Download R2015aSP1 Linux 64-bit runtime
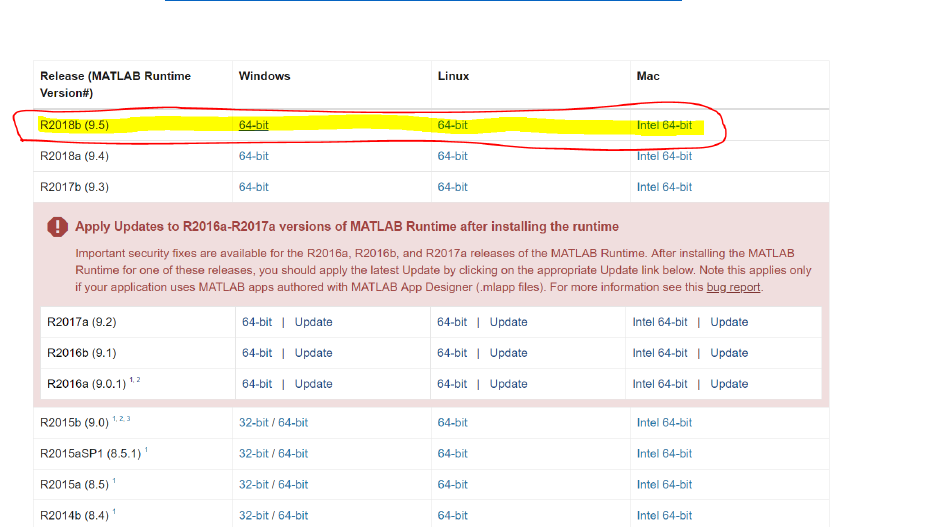This screenshot has width=937, height=527. (x=452, y=454)
